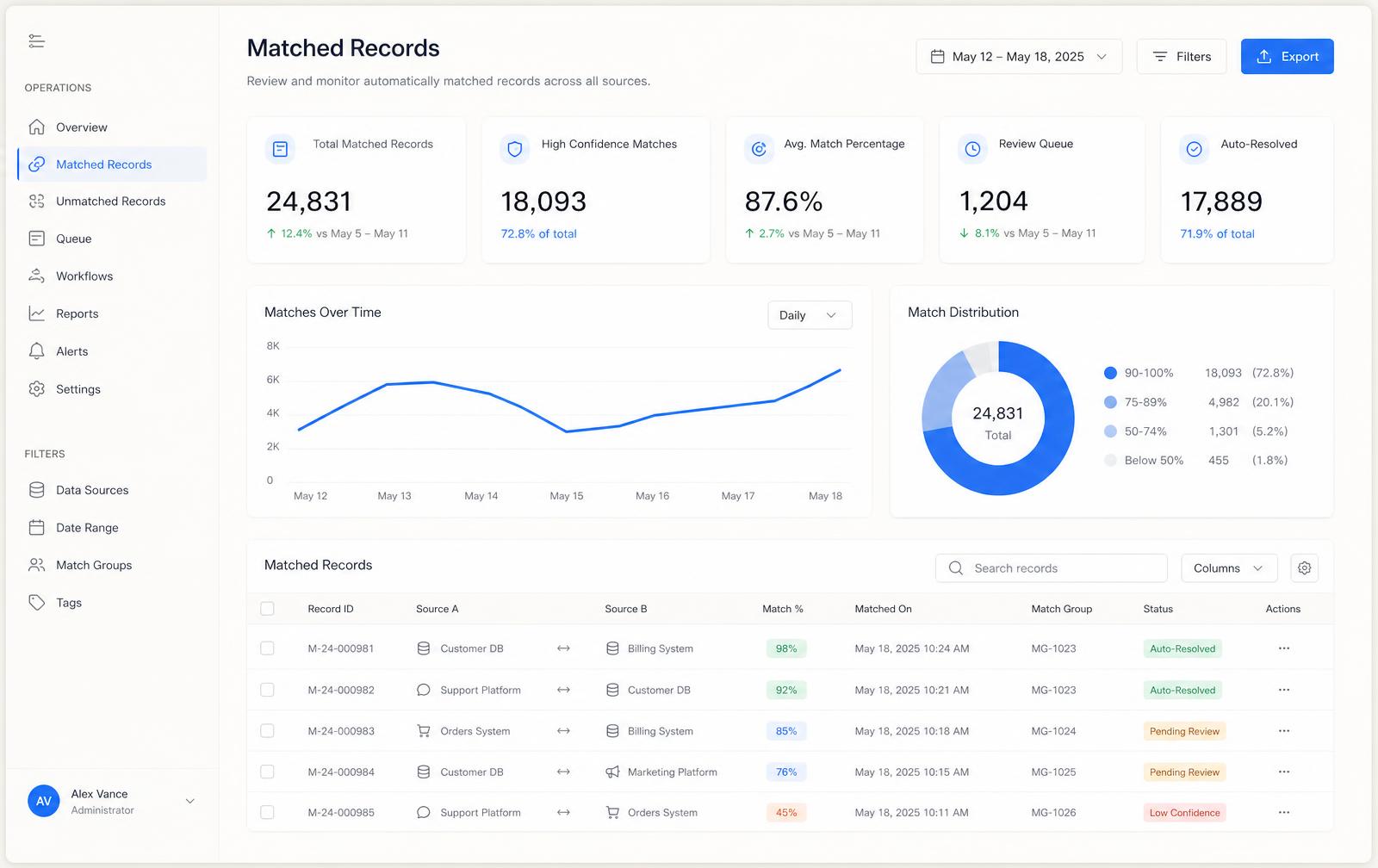1378x868 pixels.
Task: Click the Alerts bell icon
Action: 36,351
